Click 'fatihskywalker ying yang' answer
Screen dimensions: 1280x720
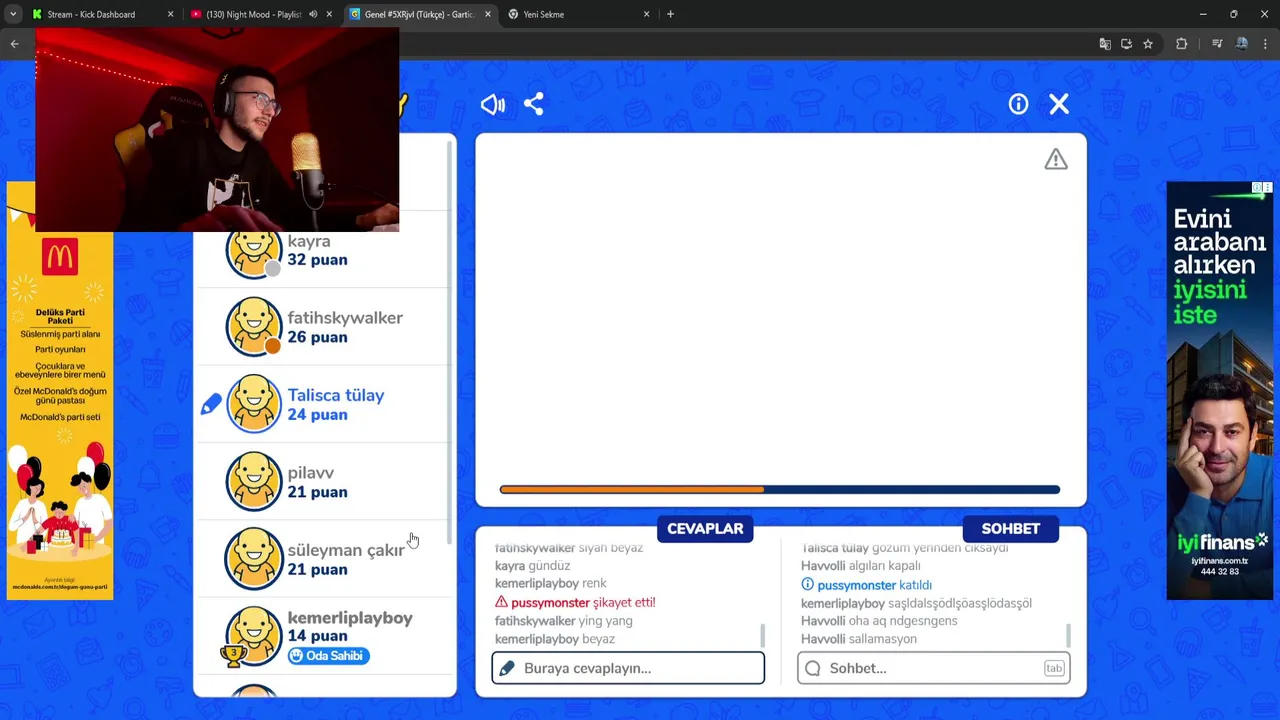564,621
